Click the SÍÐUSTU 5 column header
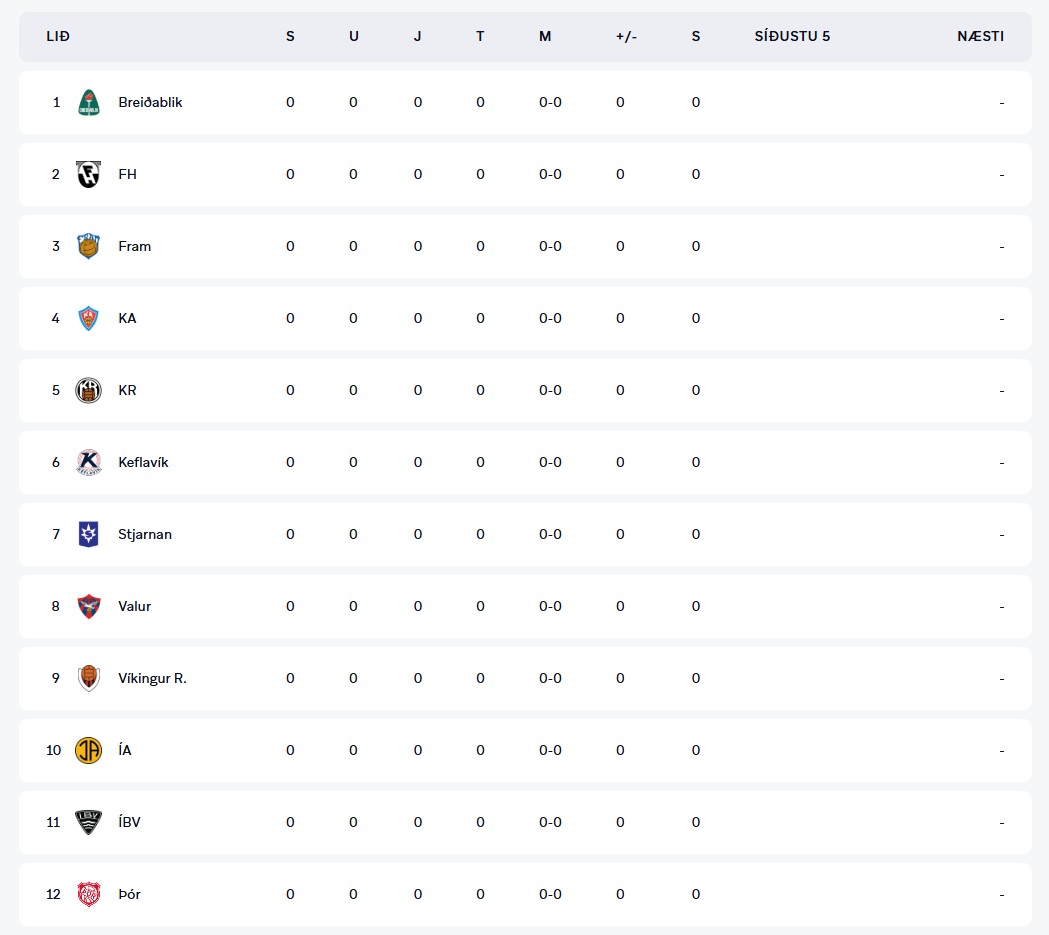1049x935 pixels. point(792,36)
